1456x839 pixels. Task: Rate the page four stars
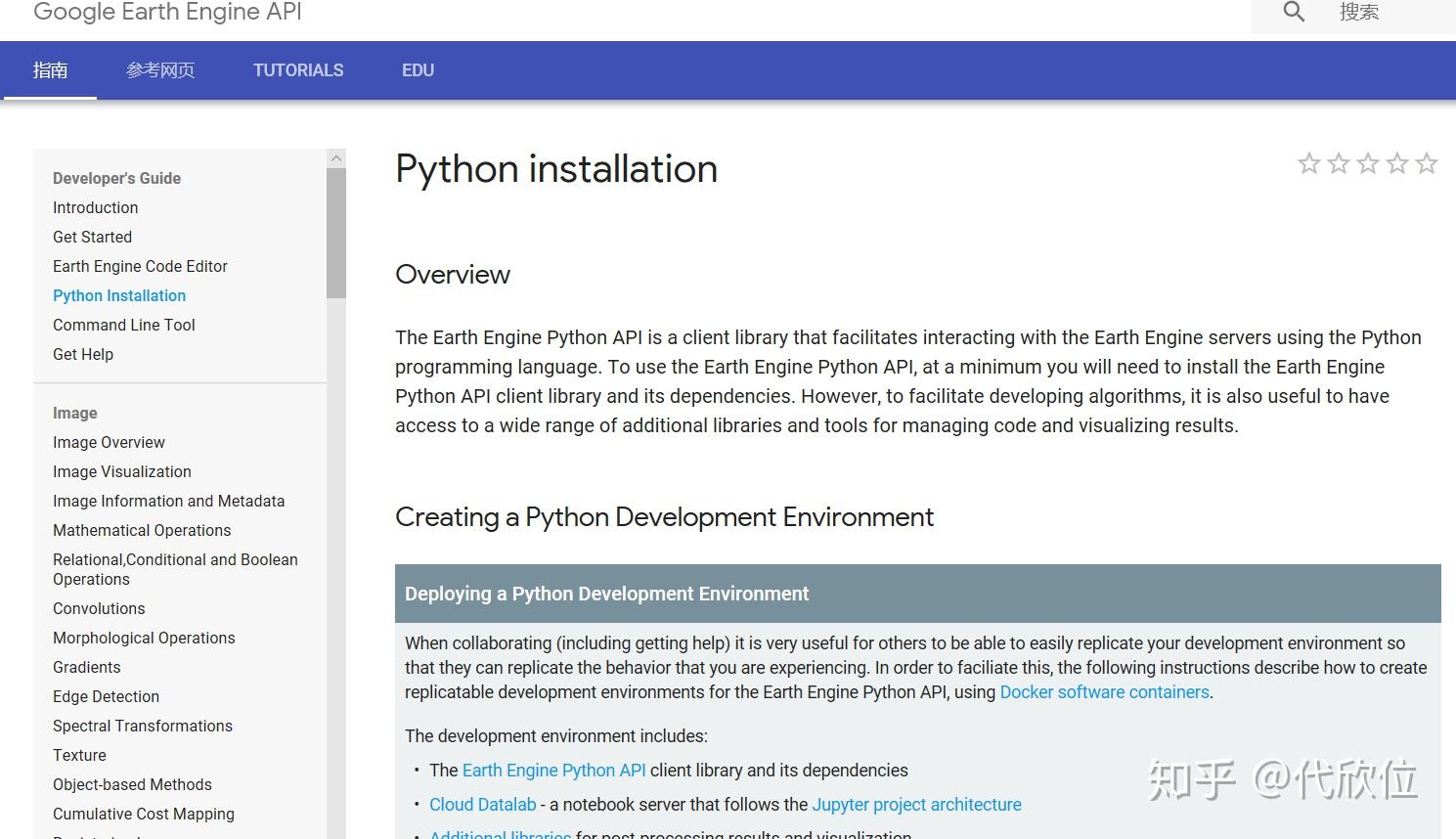1397,163
